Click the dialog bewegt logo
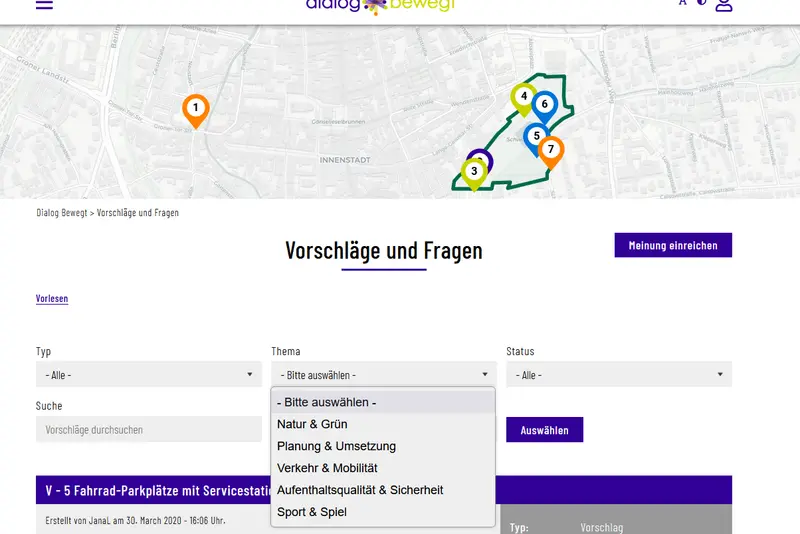 (380, 6)
